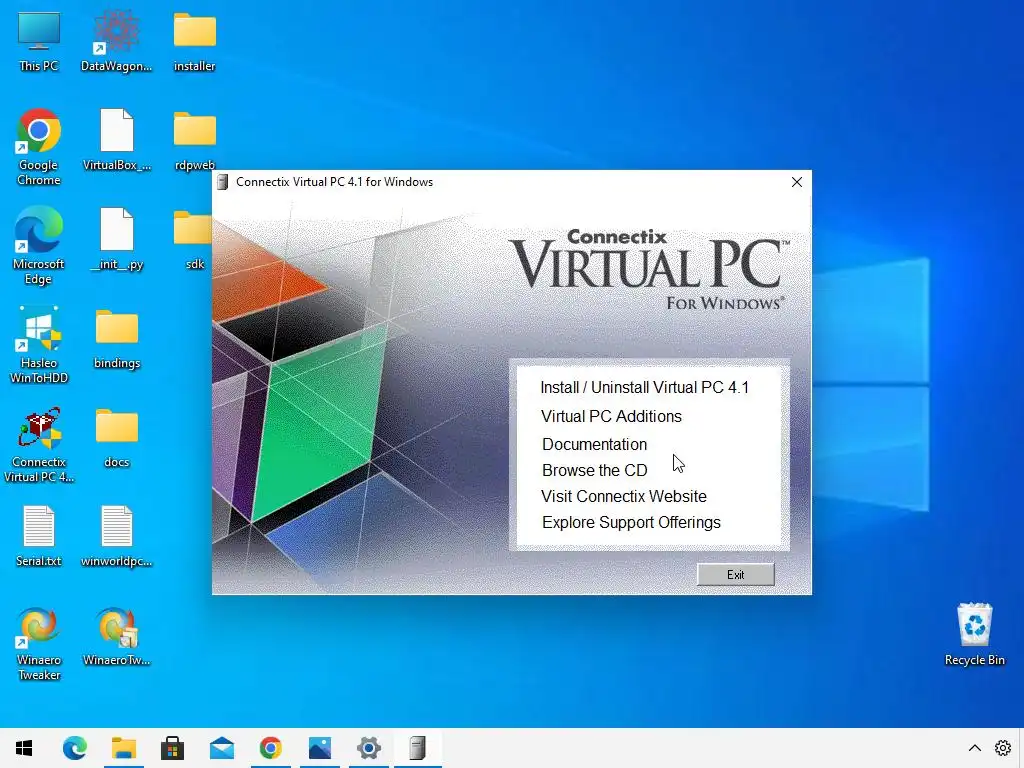Viewport: 1024px width, 768px height.
Task: Select the Hasleo WinToHDD shortcut
Action: [39, 345]
